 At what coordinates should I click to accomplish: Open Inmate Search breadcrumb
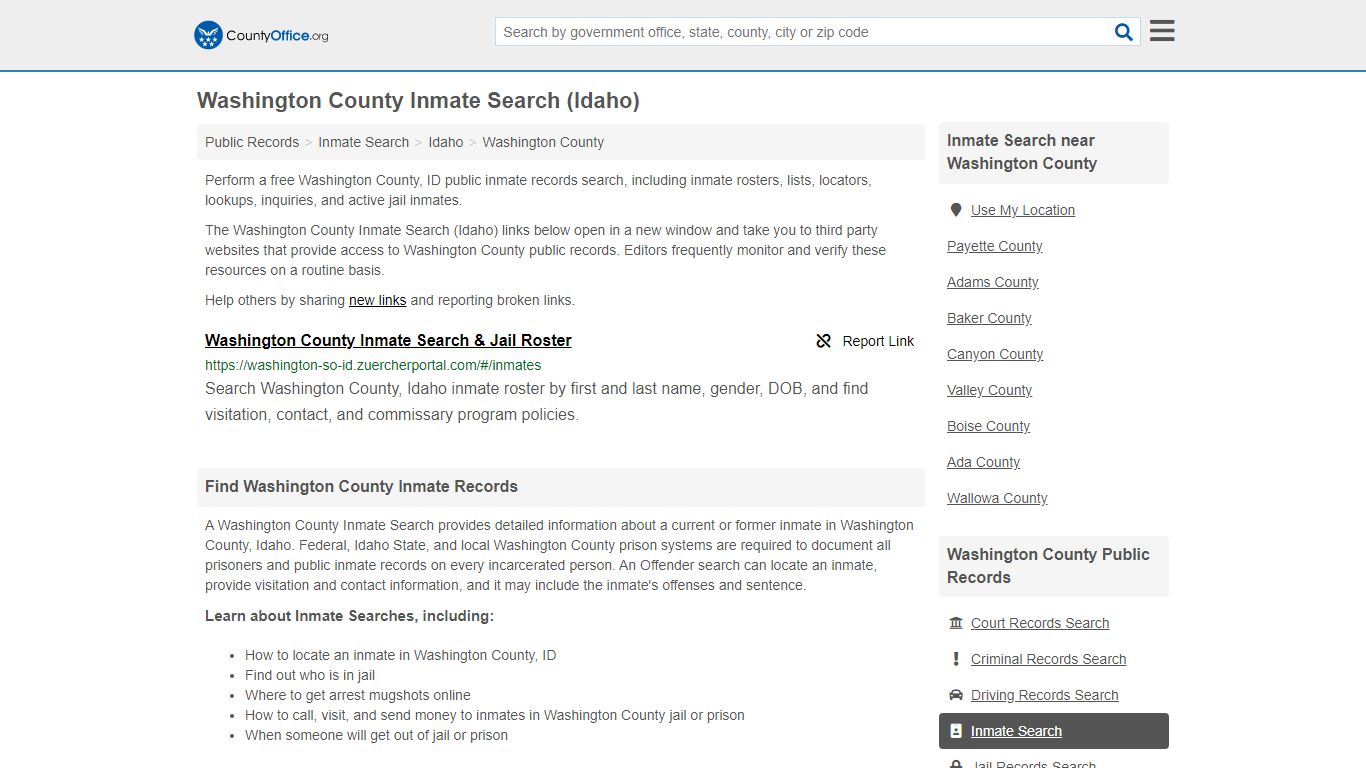coord(363,142)
